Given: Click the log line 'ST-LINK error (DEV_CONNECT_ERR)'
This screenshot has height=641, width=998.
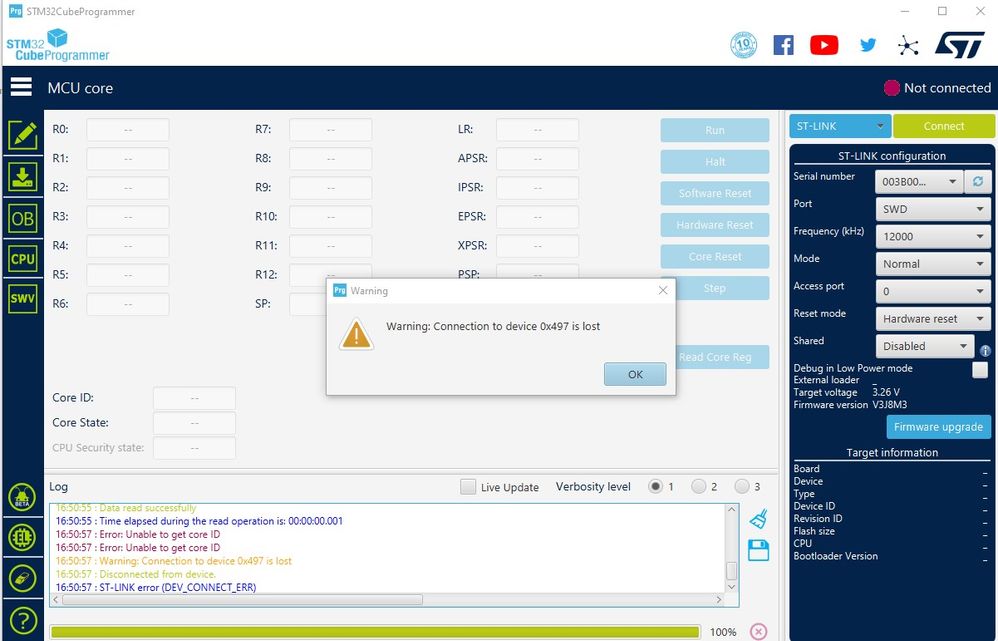Looking at the screenshot, I should [156, 587].
